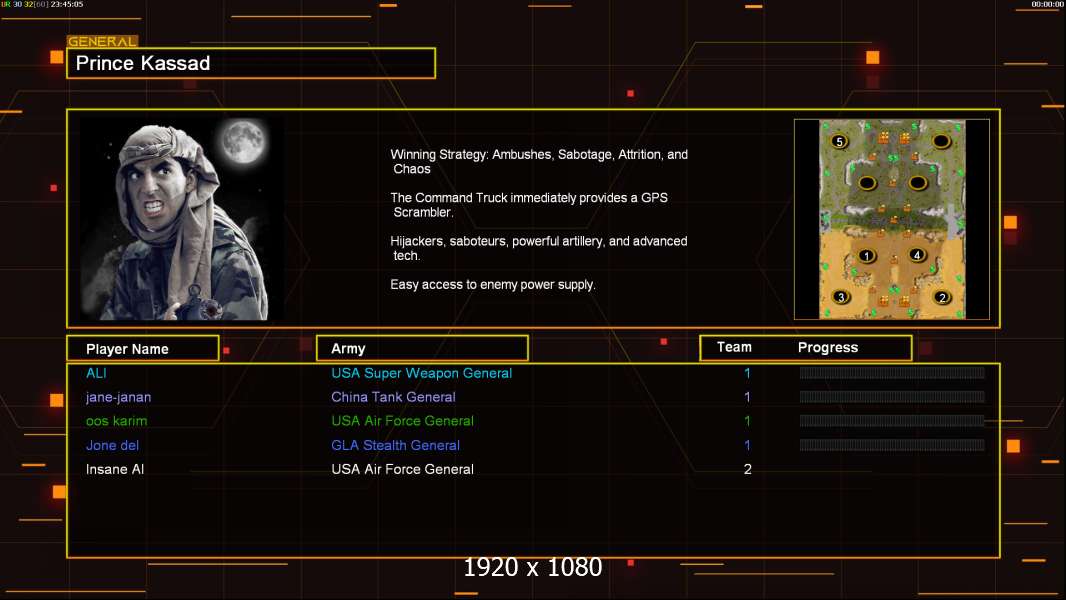
Task: Select player oos karim
Action: click(x=116, y=421)
